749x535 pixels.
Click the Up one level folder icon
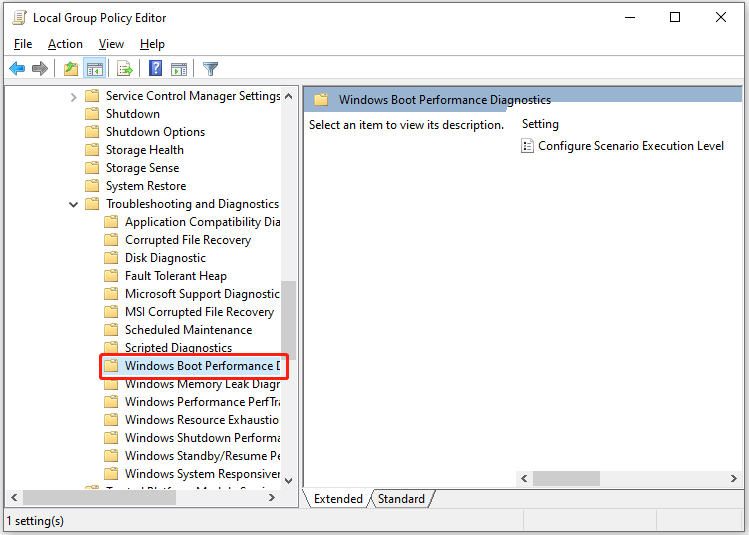click(71, 69)
